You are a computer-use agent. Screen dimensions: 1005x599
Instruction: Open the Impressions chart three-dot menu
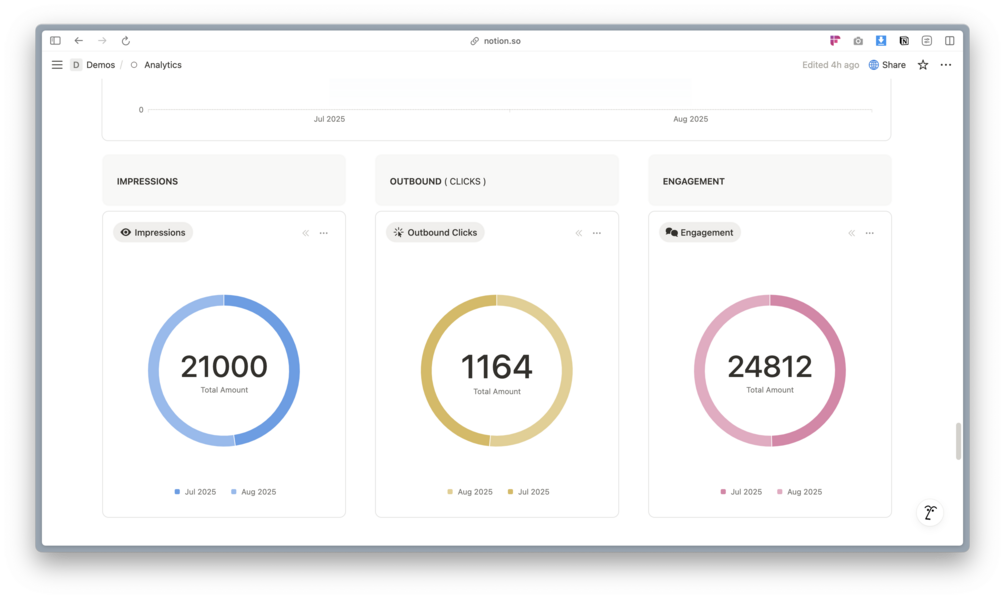coord(324,233)
